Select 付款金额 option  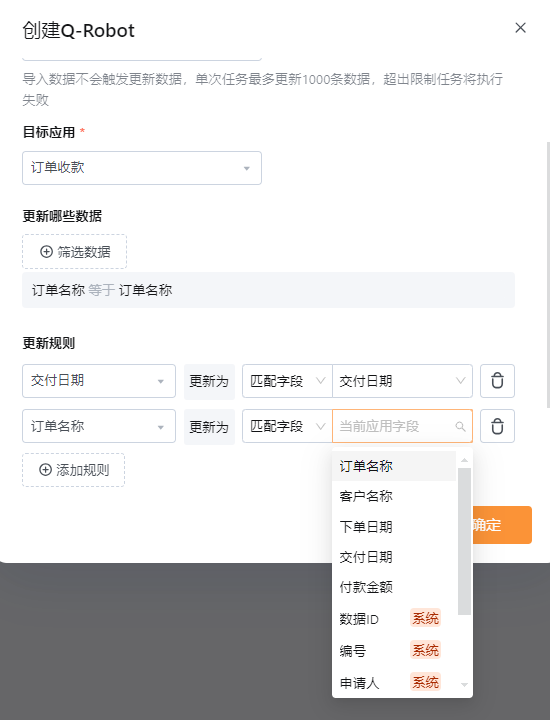pos(394,587)
